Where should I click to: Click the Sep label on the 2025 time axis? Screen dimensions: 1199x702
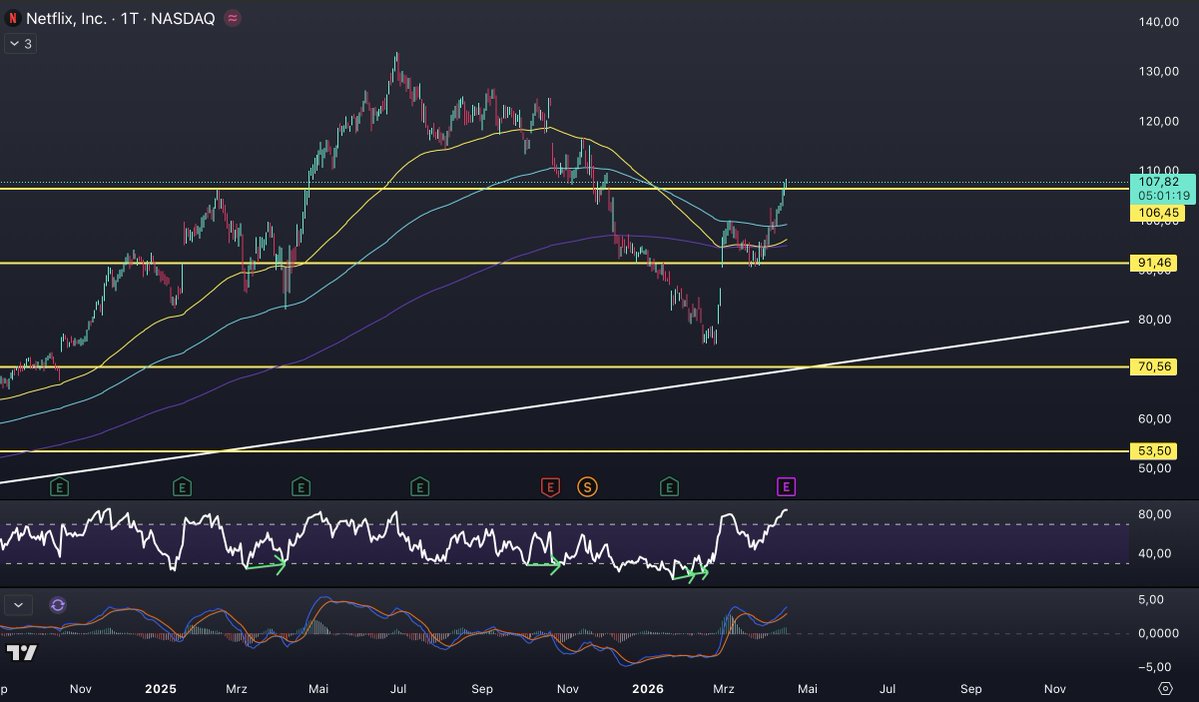pyautogui.click(x=482, y=689)
